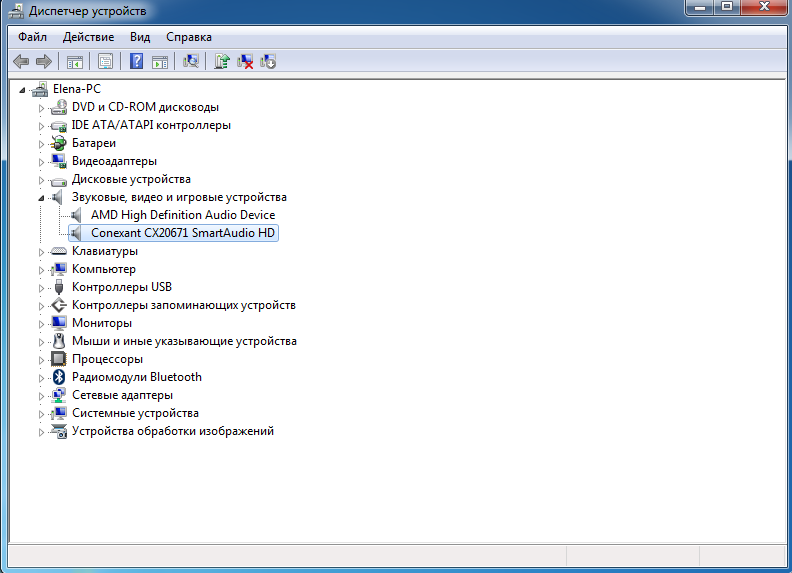Open the Действие menu
792x573 pixels.
[88, 37]
